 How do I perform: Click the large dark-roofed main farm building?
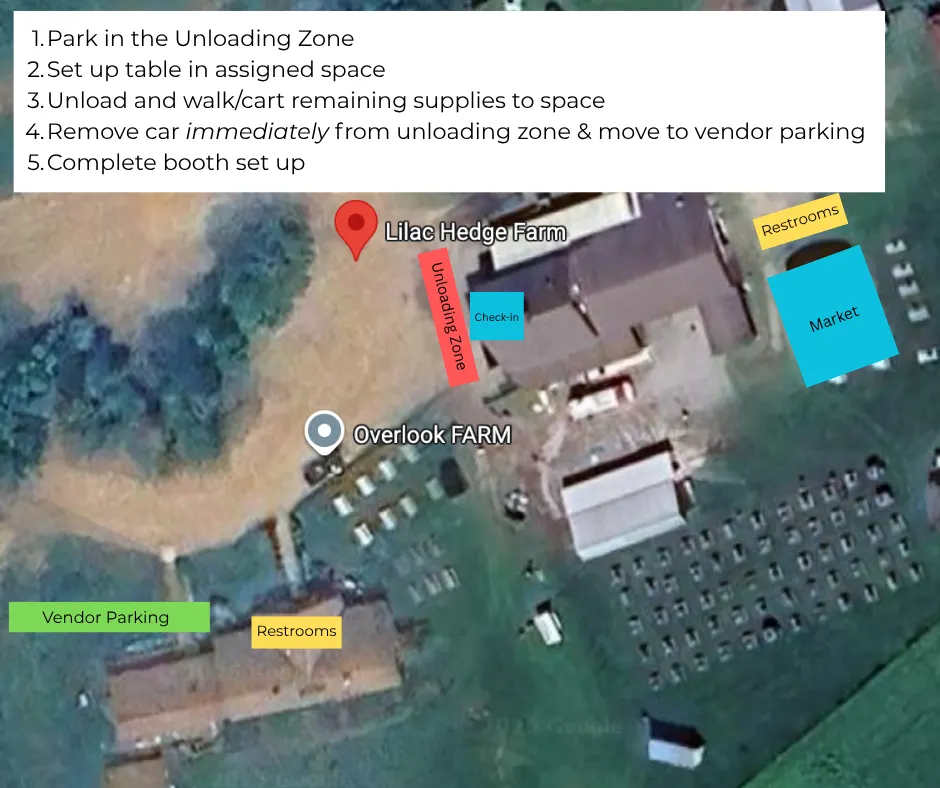(608, 282)
